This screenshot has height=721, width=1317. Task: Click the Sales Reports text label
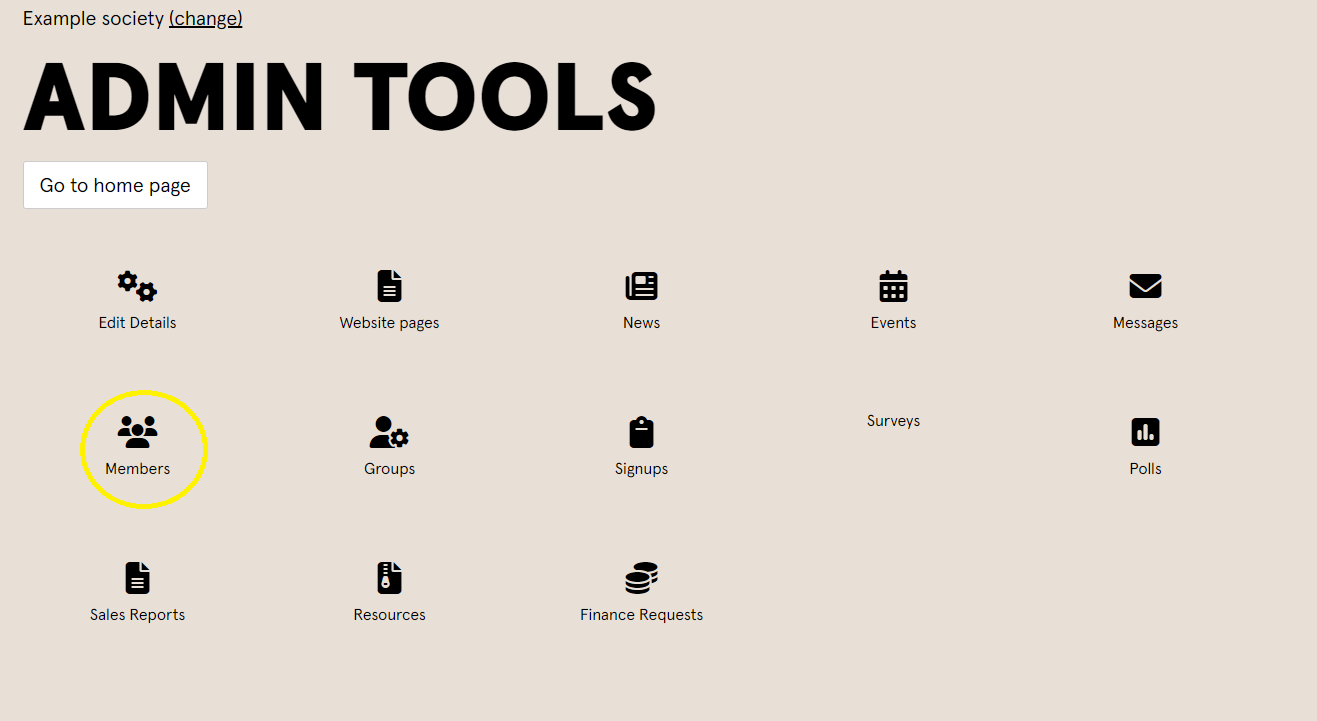coord(137,615)
